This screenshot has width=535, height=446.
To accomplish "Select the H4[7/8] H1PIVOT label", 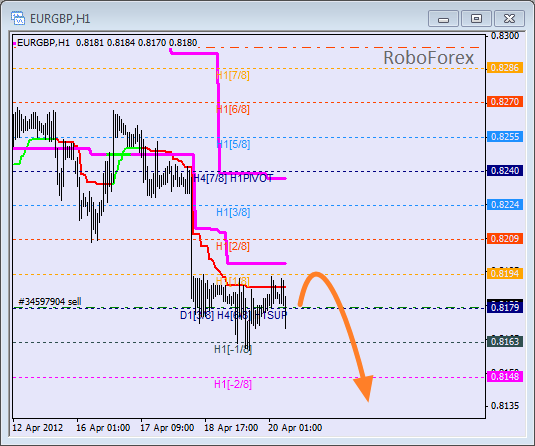I will [233, 178].
